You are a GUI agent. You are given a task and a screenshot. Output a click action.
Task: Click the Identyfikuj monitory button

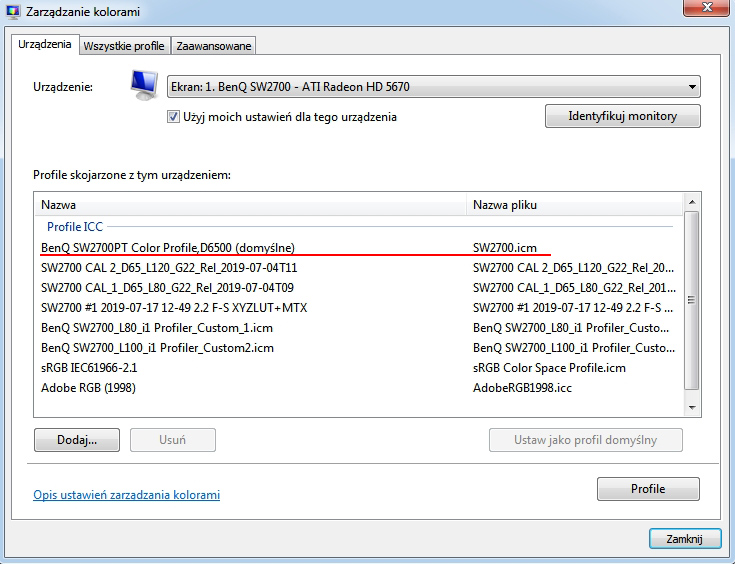point(622,116)
